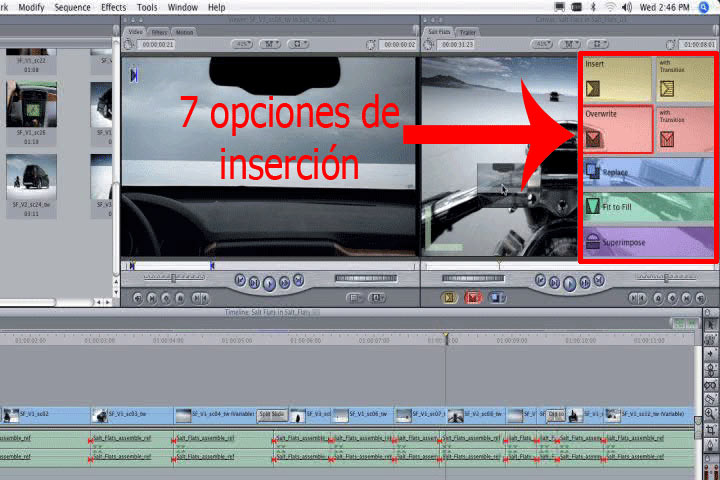This screenshot has width=720, height=480.
Task: Select the Zoom magnifier tool in palette
Action: (711, 413)
